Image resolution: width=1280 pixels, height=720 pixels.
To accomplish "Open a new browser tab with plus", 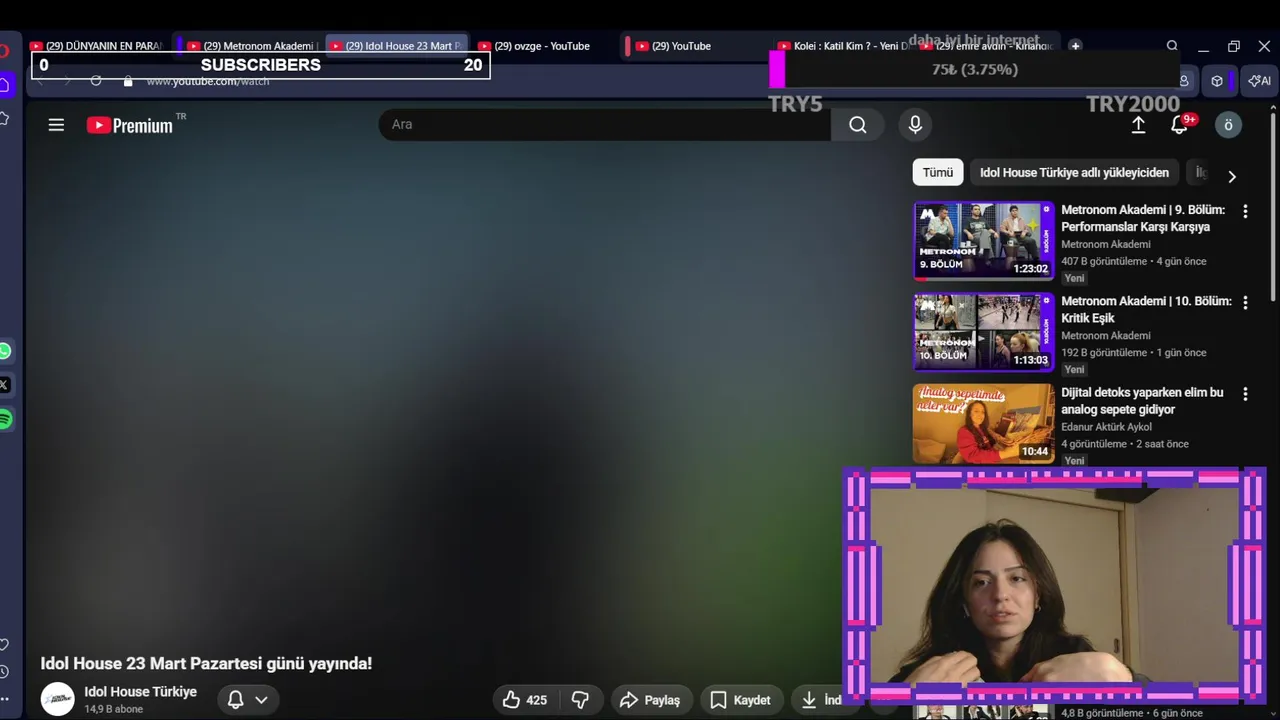I will 1075,46.
